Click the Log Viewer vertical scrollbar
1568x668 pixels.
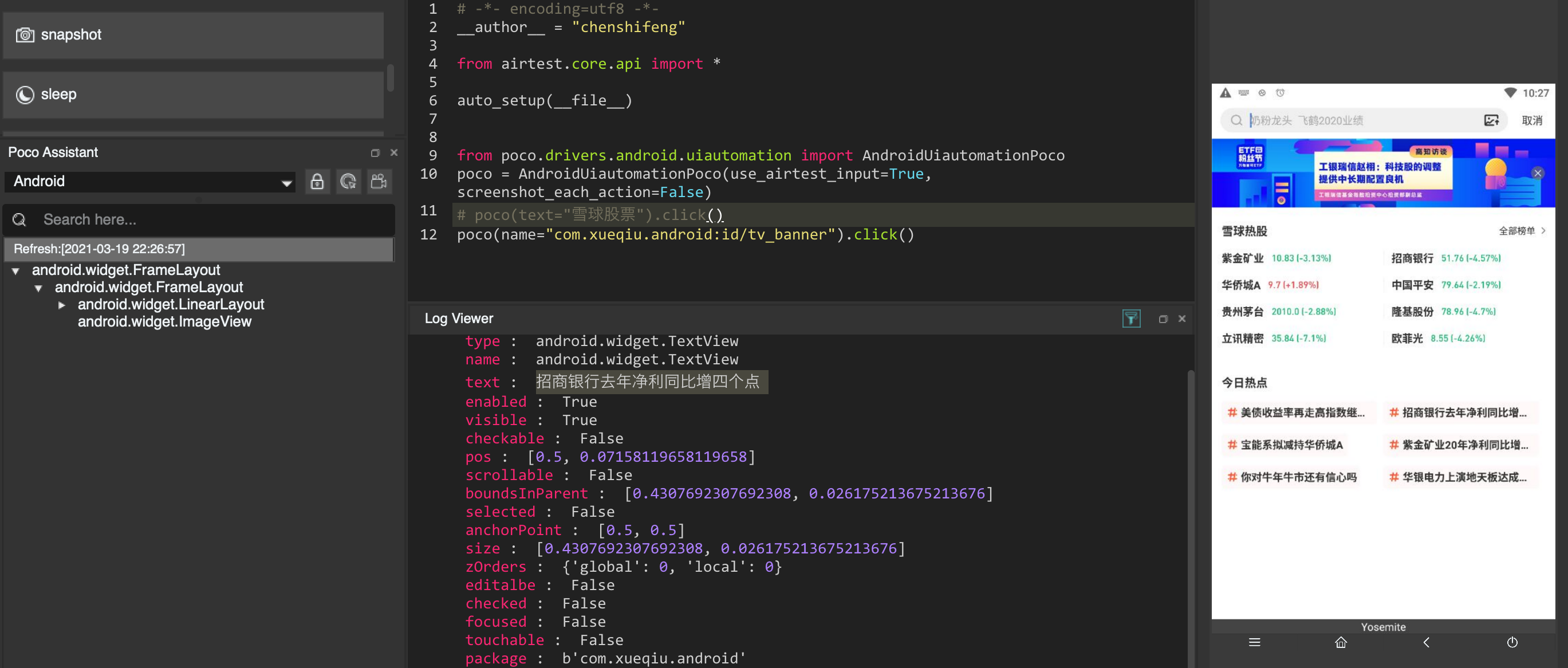pos(1191,517)
